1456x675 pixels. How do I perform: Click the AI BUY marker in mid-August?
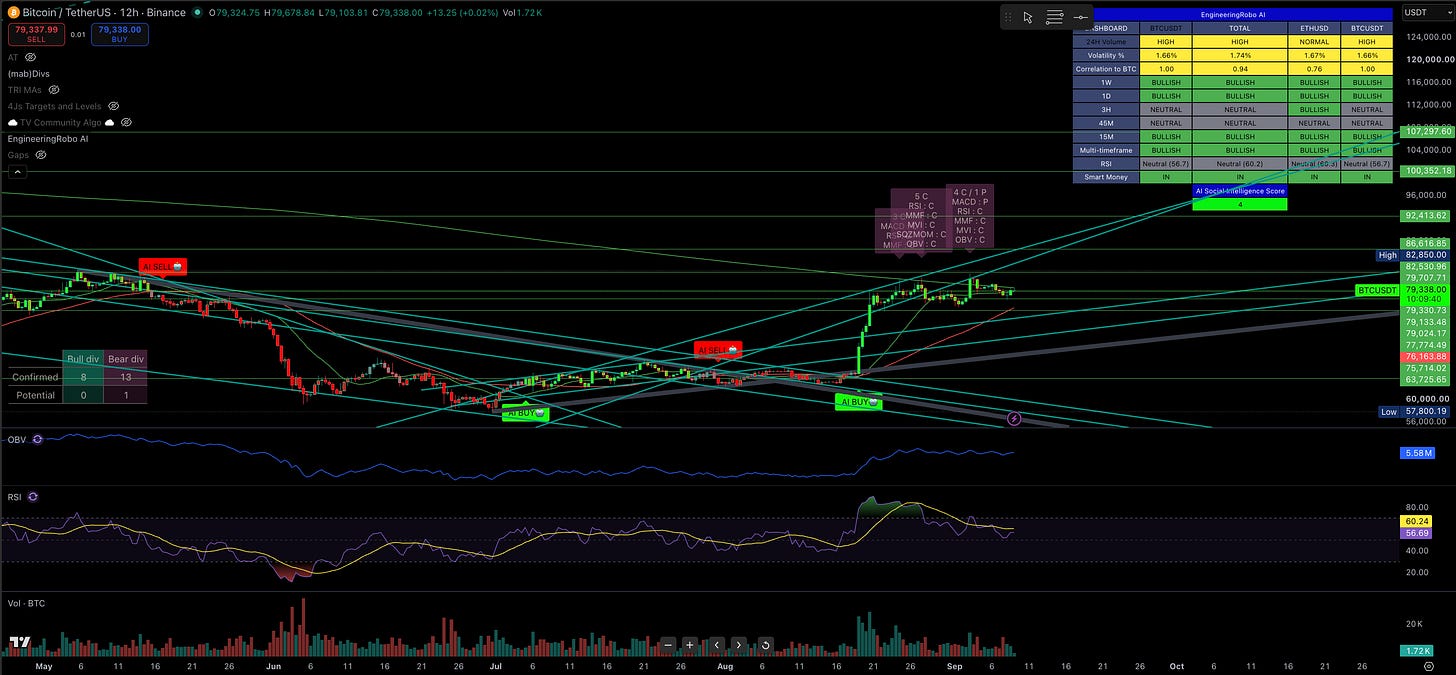[859, 402]
